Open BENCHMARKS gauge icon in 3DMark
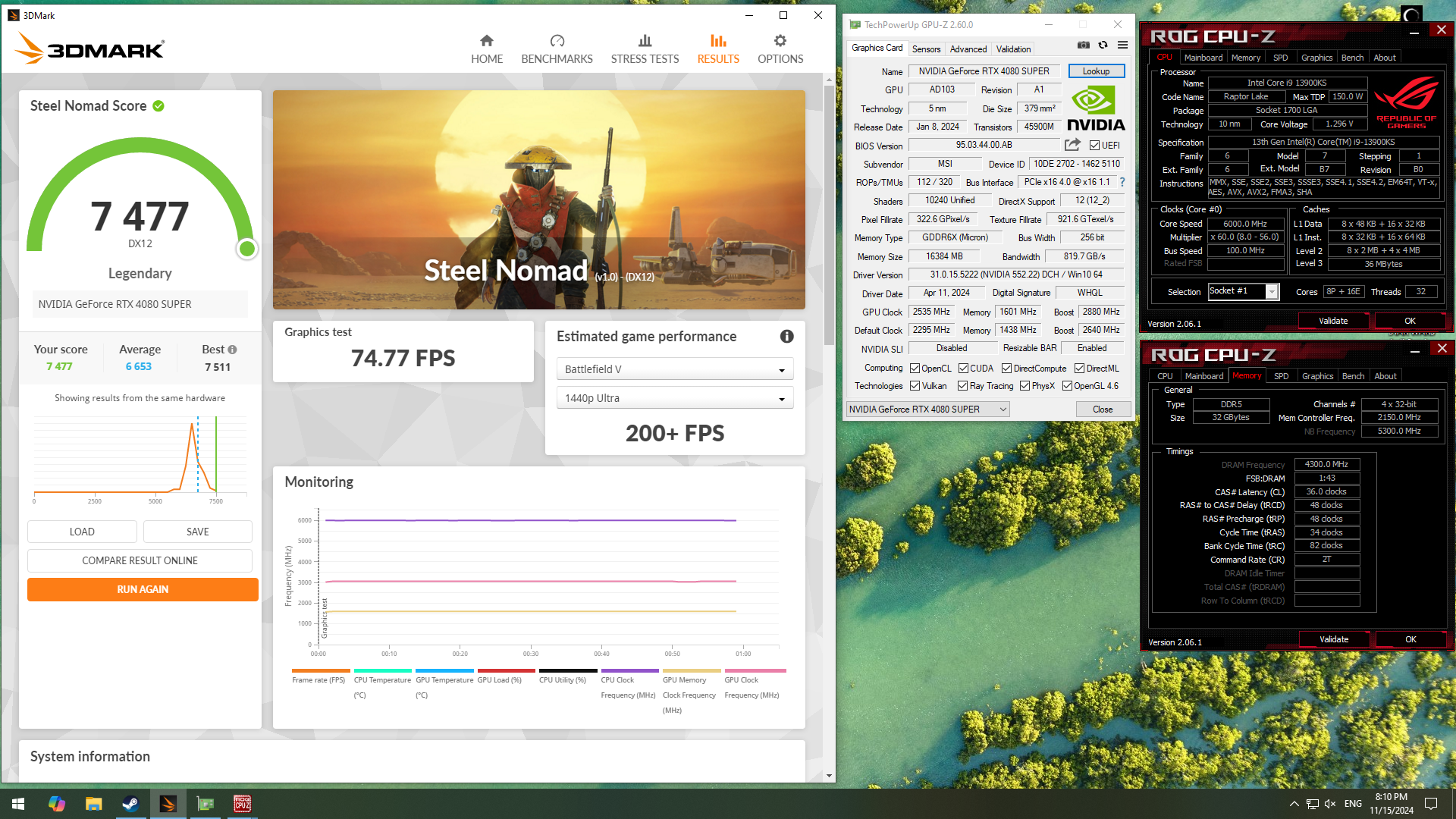Image resolution: width=1456 pixels, height=819 pixels. 557,41
